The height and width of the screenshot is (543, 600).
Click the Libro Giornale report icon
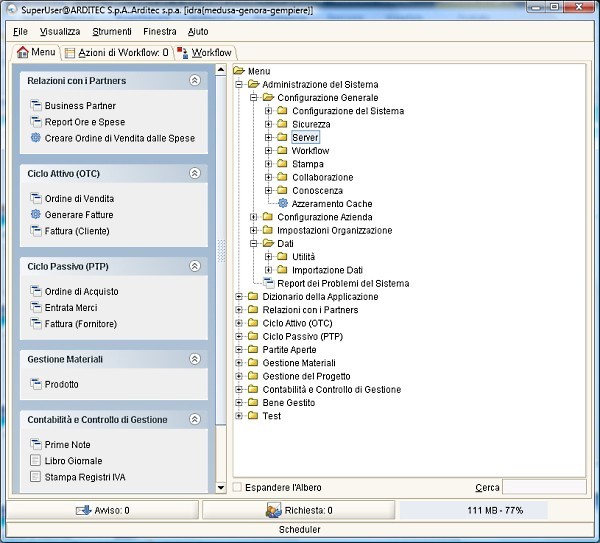pyautogui.click(x=36, y=460)
